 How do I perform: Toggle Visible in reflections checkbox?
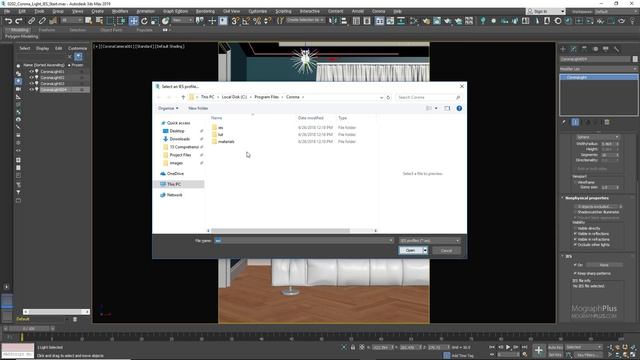[x=576, y=234]
